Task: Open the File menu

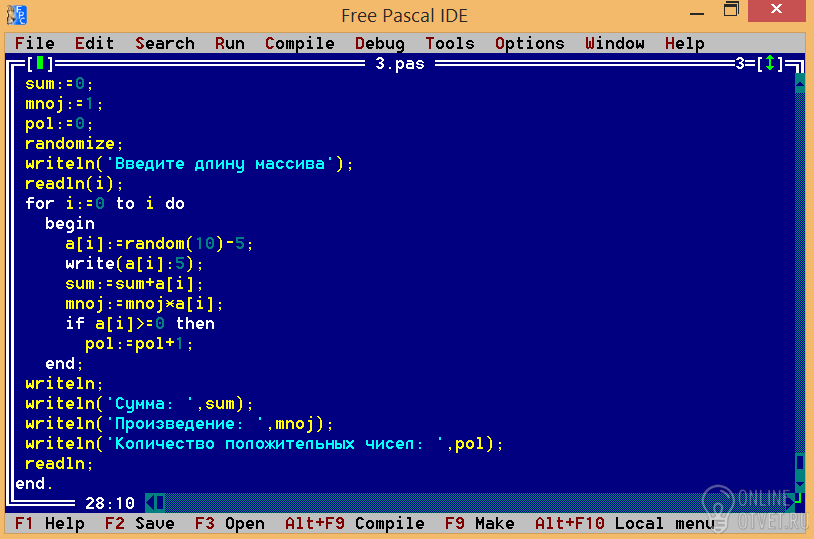Action: point(34,43)
